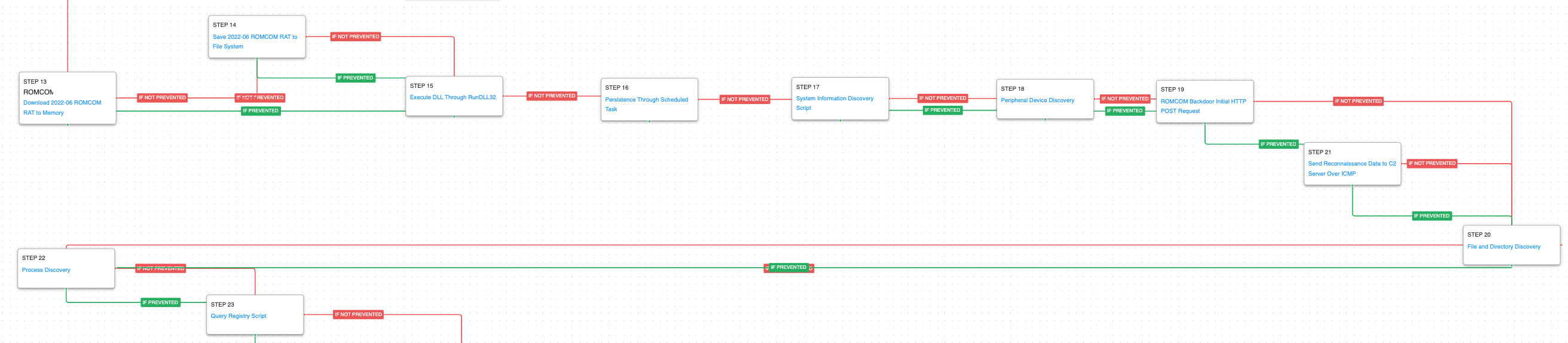Select IF NOT PREVENTED label between Steps 16 and 17
1568x343 pixels.
coord(744,100)
